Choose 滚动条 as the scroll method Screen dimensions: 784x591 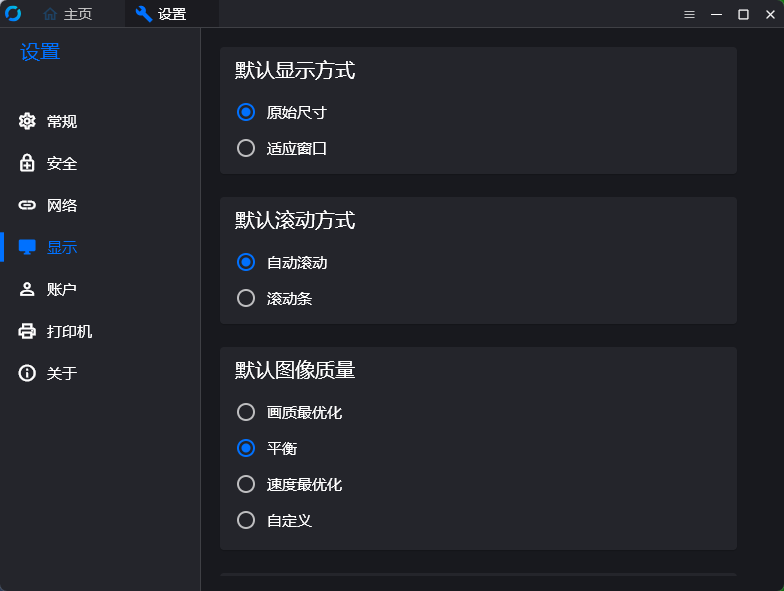pyautogui.click(x=246, y=299)
